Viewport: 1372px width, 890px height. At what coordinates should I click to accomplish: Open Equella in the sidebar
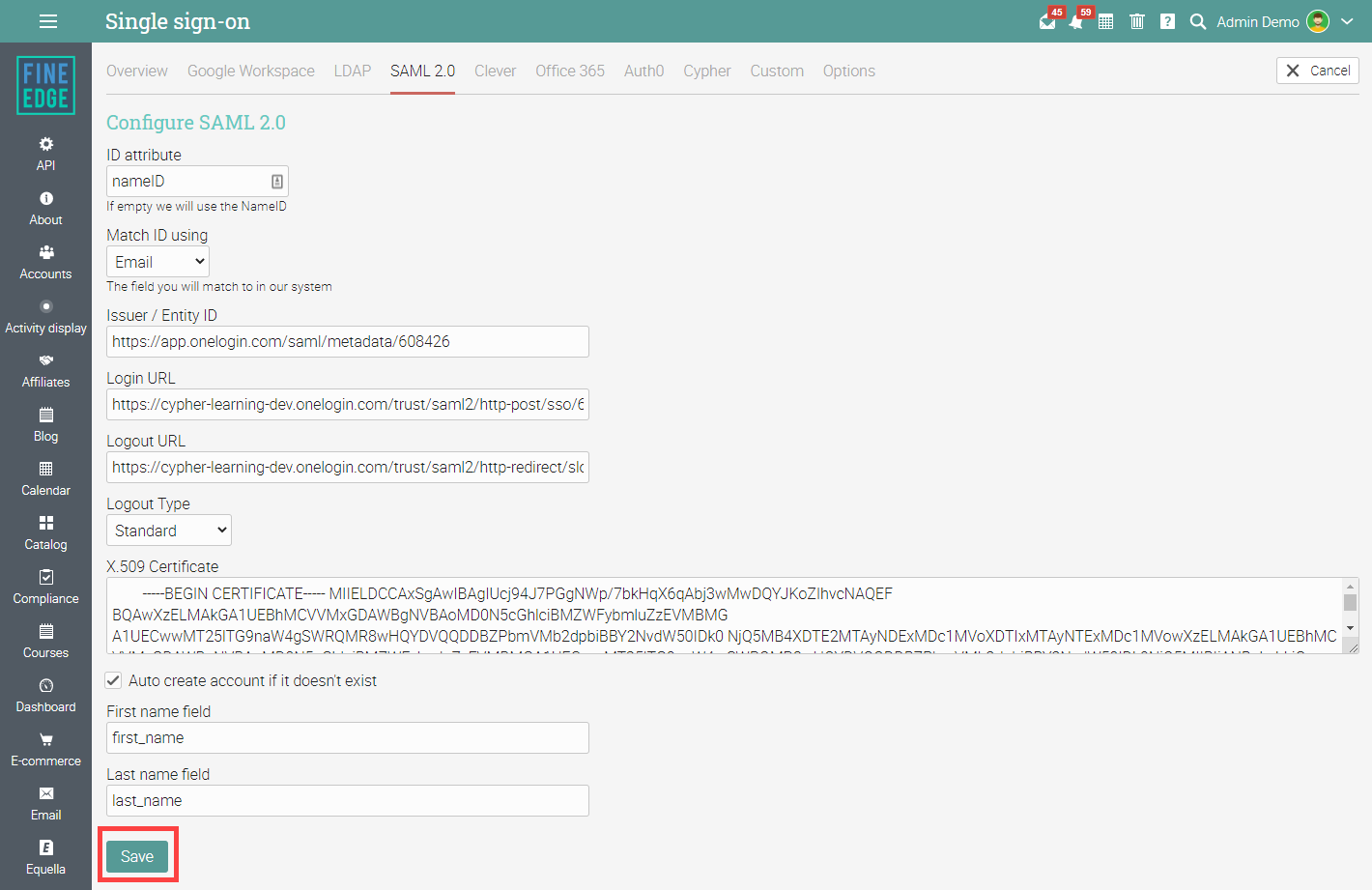45,857
